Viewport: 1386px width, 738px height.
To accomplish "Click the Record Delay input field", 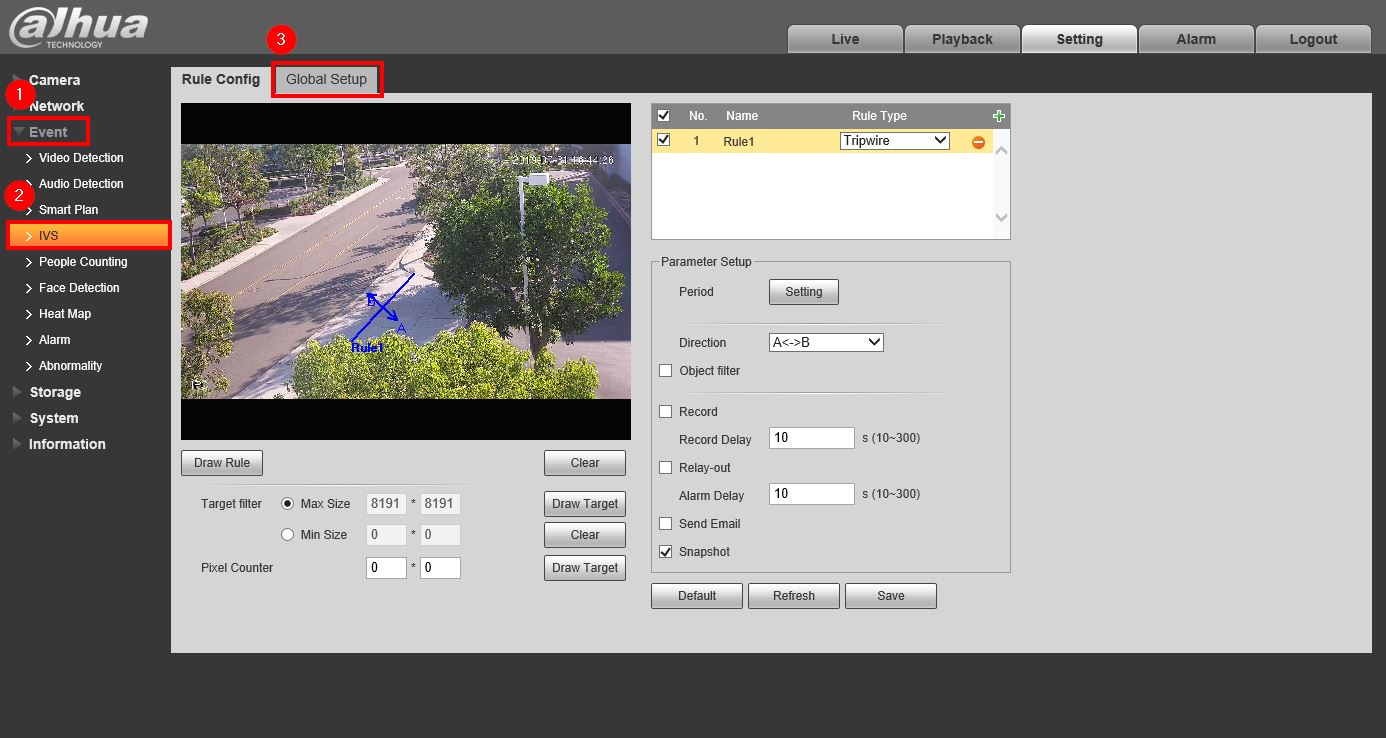I will pos(811,438).
